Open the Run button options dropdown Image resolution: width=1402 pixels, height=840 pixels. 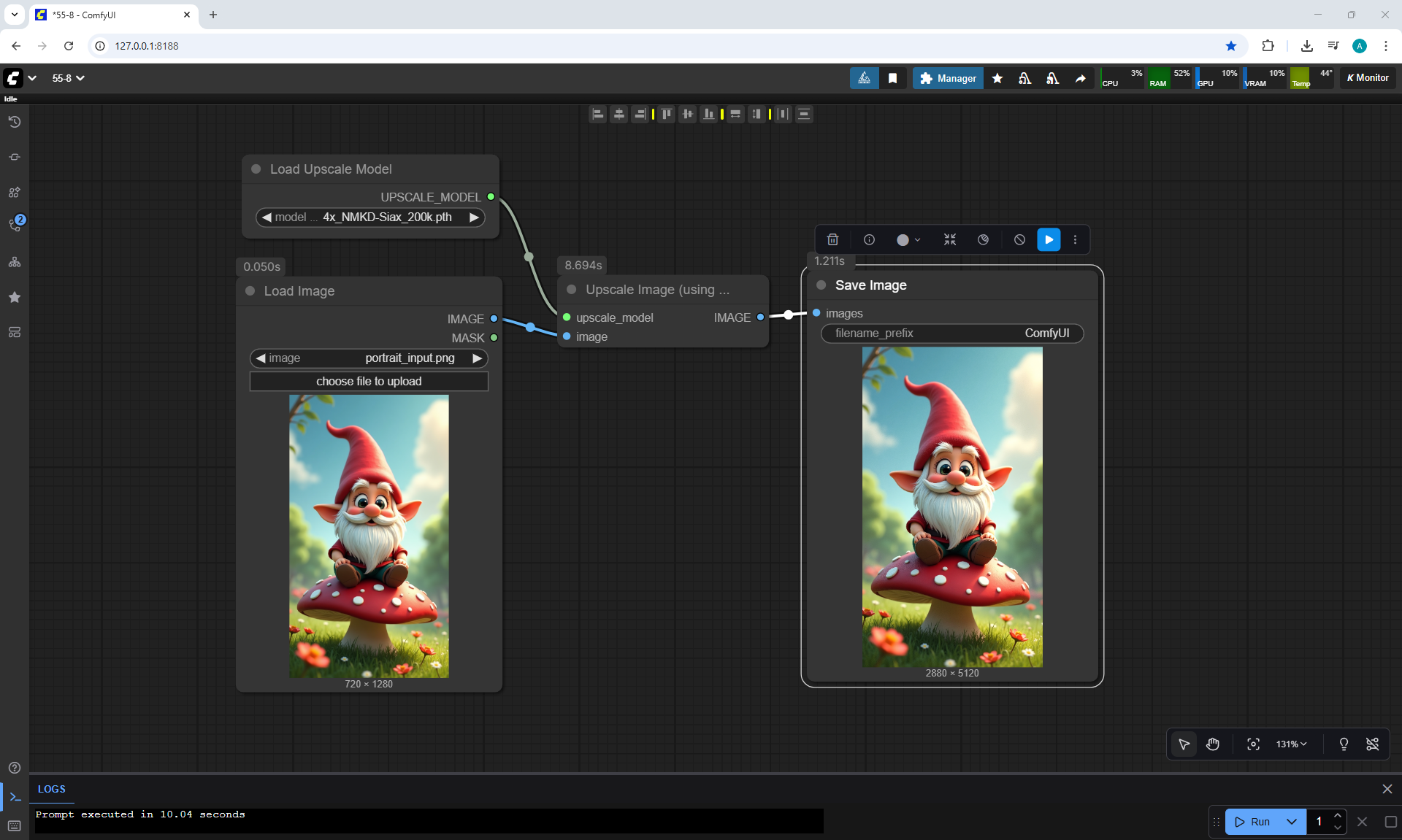[1291, 821]
